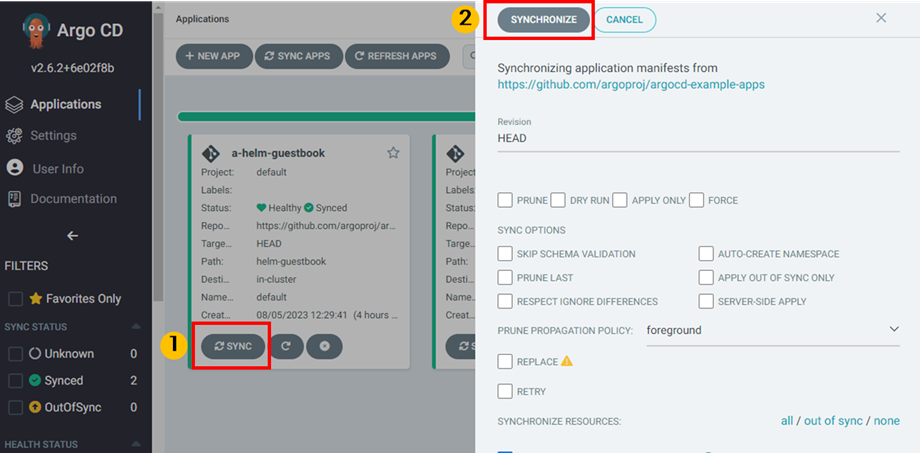The height and width of the screenshot is (453, 920).
Task: Delete a-helm-guestbook app via X icon
Action: (x=324, y=346)
